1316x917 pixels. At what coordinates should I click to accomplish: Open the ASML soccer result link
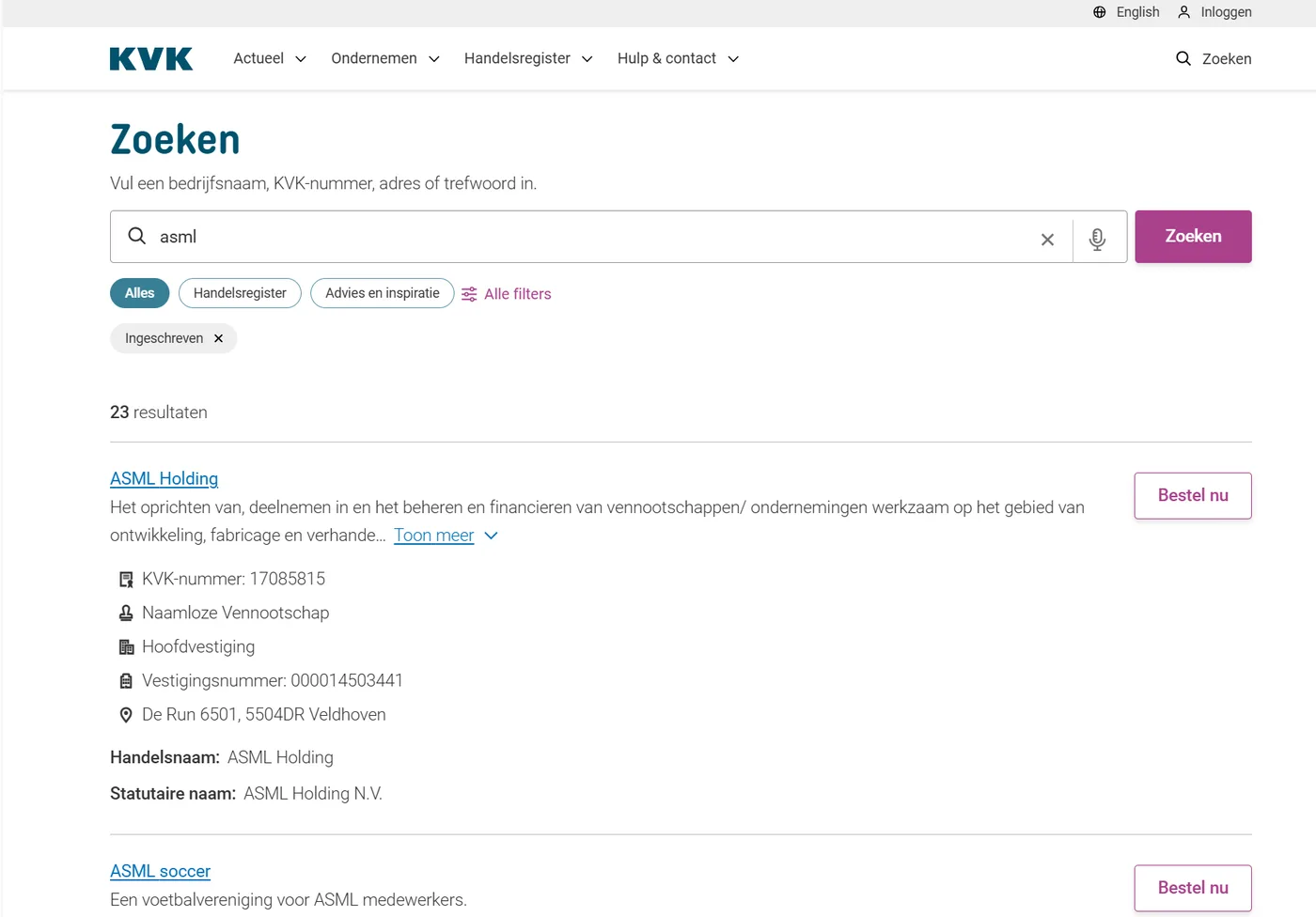pos(160,871)
